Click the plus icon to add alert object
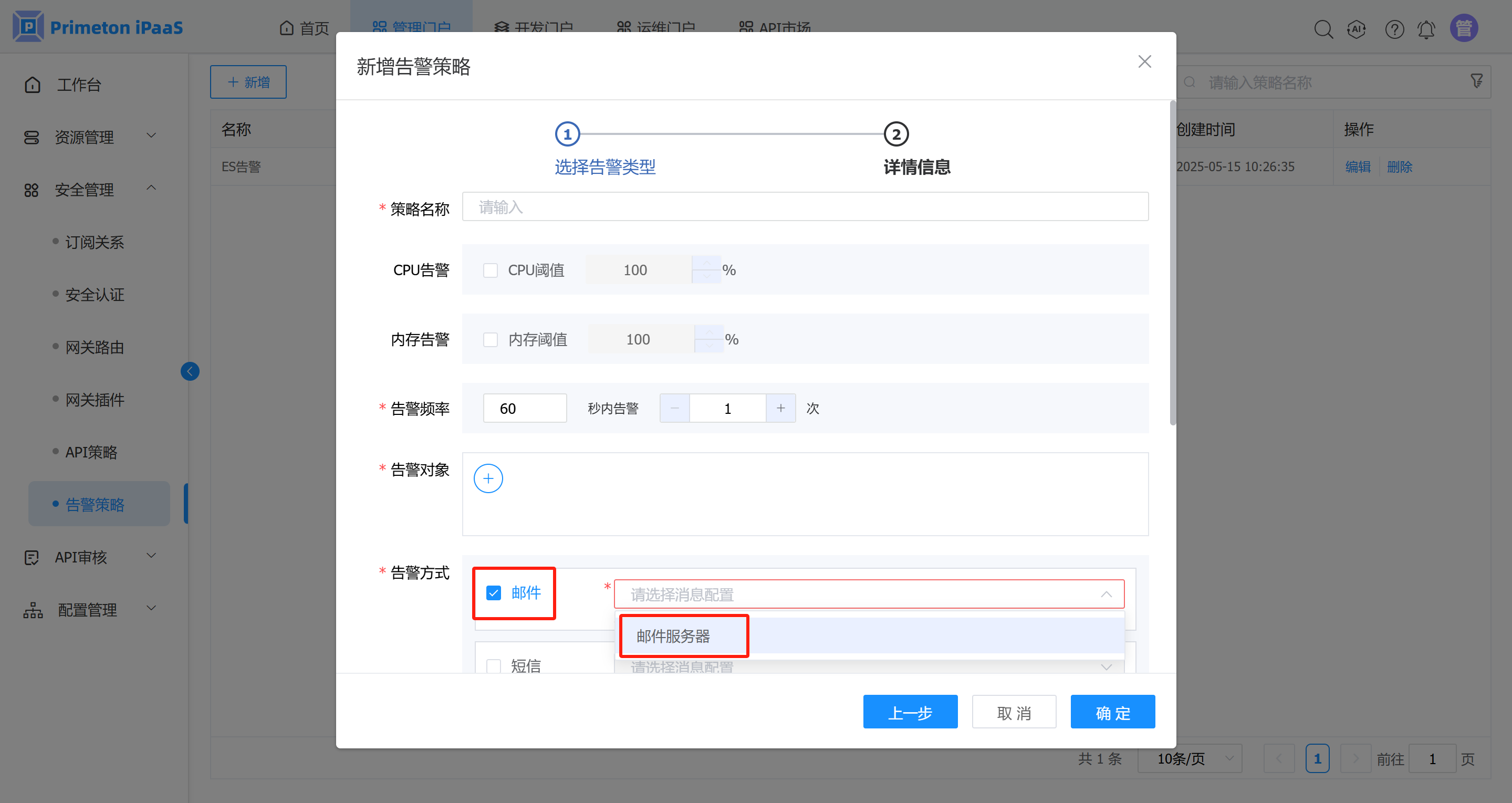This screenshot has height=803, width=1512. pyautogui.click(x=488, y=478)
